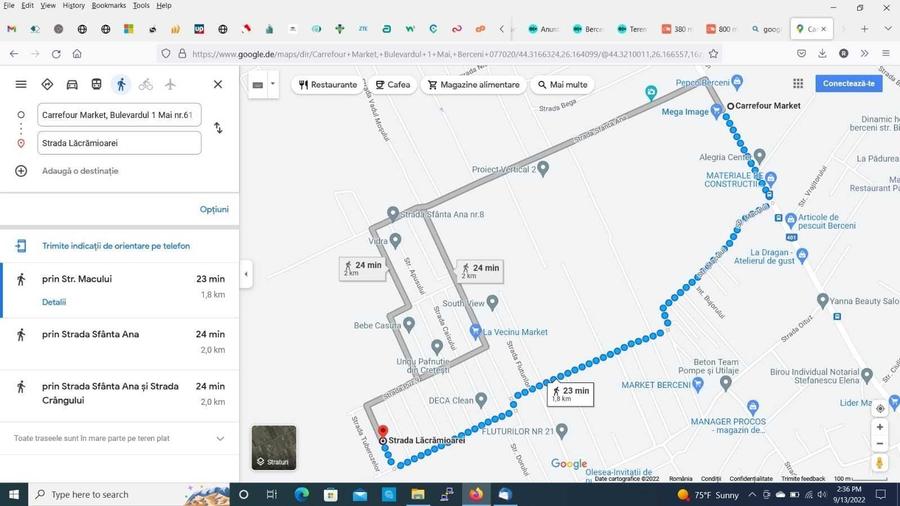Open the Firefox downloads panel
Screen dimensions: 900x506
(x=822, y=53)
